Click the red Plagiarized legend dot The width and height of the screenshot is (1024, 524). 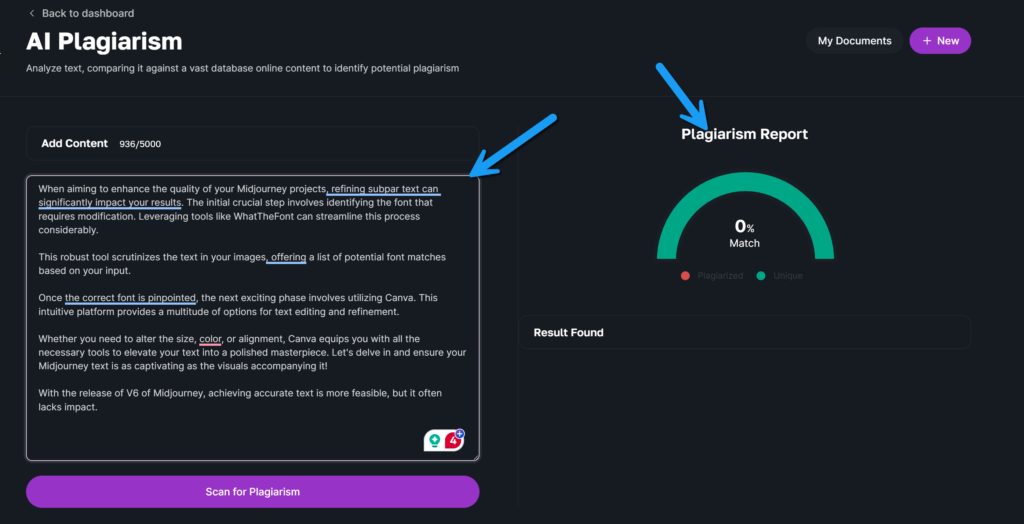pyautogui.click(x=685, y=276)
